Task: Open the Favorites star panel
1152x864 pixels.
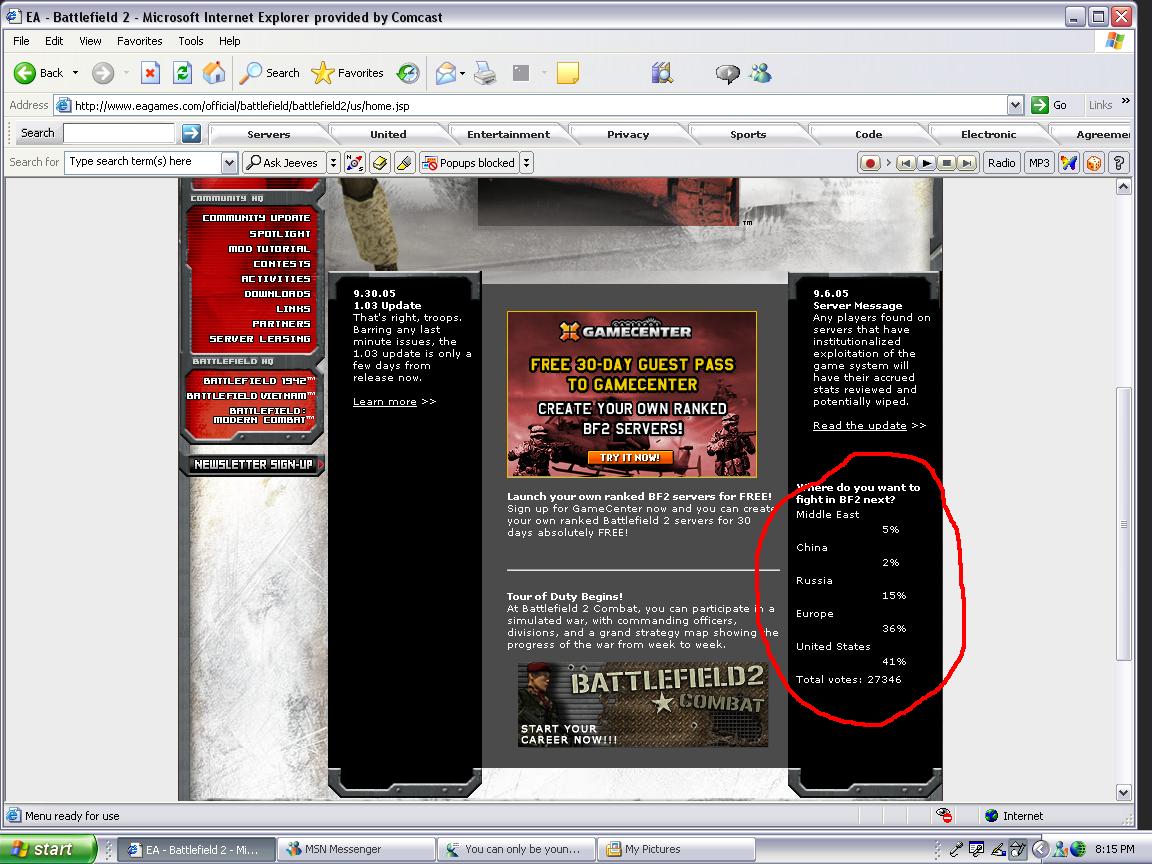Action: (348, 73)
